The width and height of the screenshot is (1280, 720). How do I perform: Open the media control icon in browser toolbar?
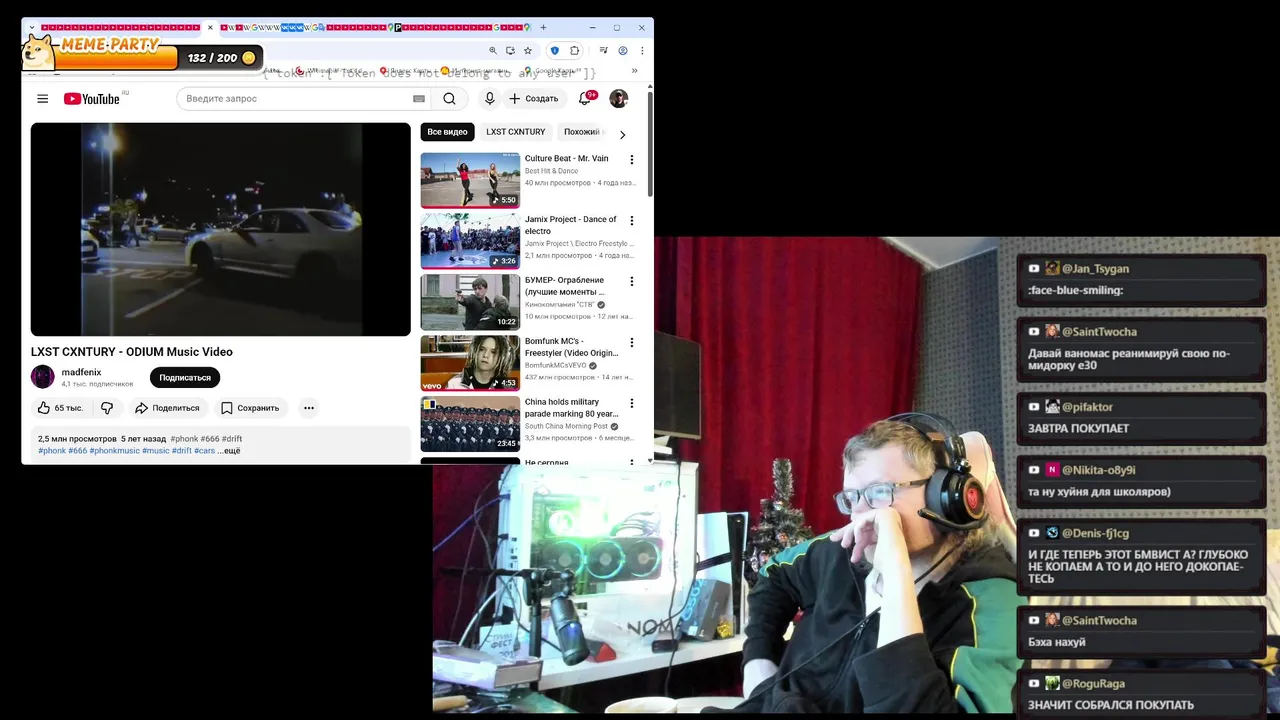[x=603, y=51]
